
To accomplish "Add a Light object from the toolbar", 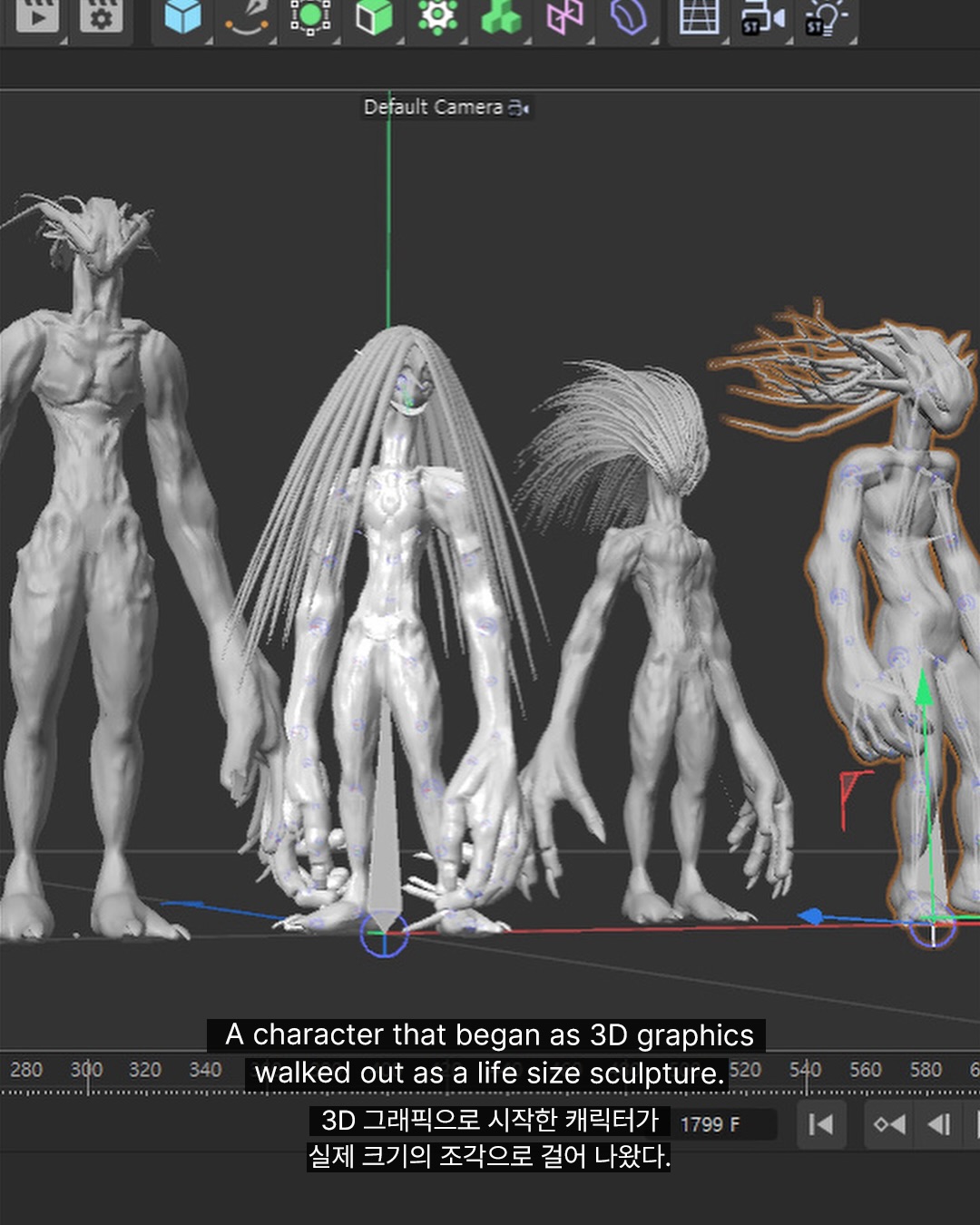I will point(826,18).
